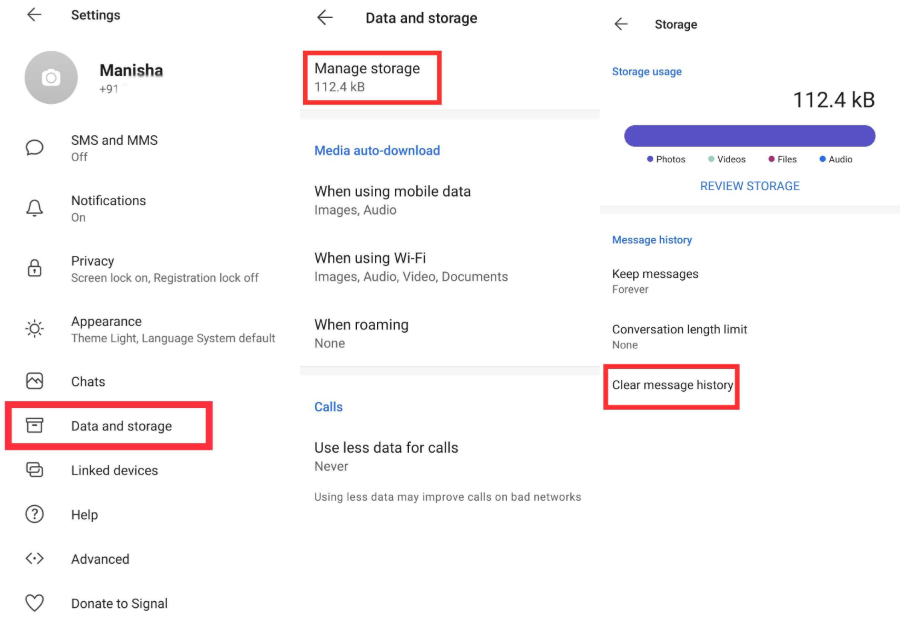The width and height of the screenshot is (900, 640).
Task: Click the REVIEW STORAGE link
Action: pos(749,186)
